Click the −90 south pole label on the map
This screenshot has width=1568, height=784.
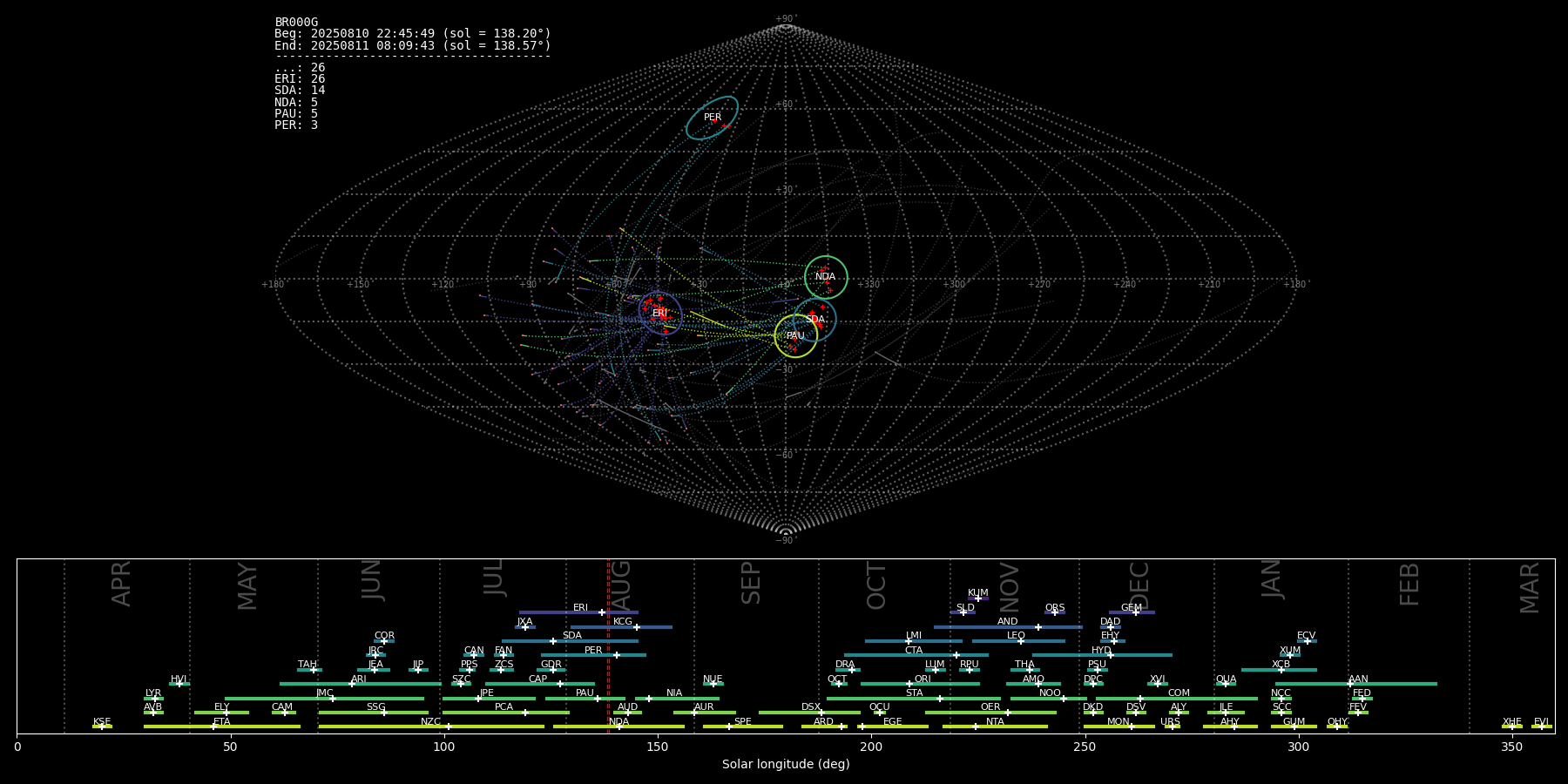point(785,541)
